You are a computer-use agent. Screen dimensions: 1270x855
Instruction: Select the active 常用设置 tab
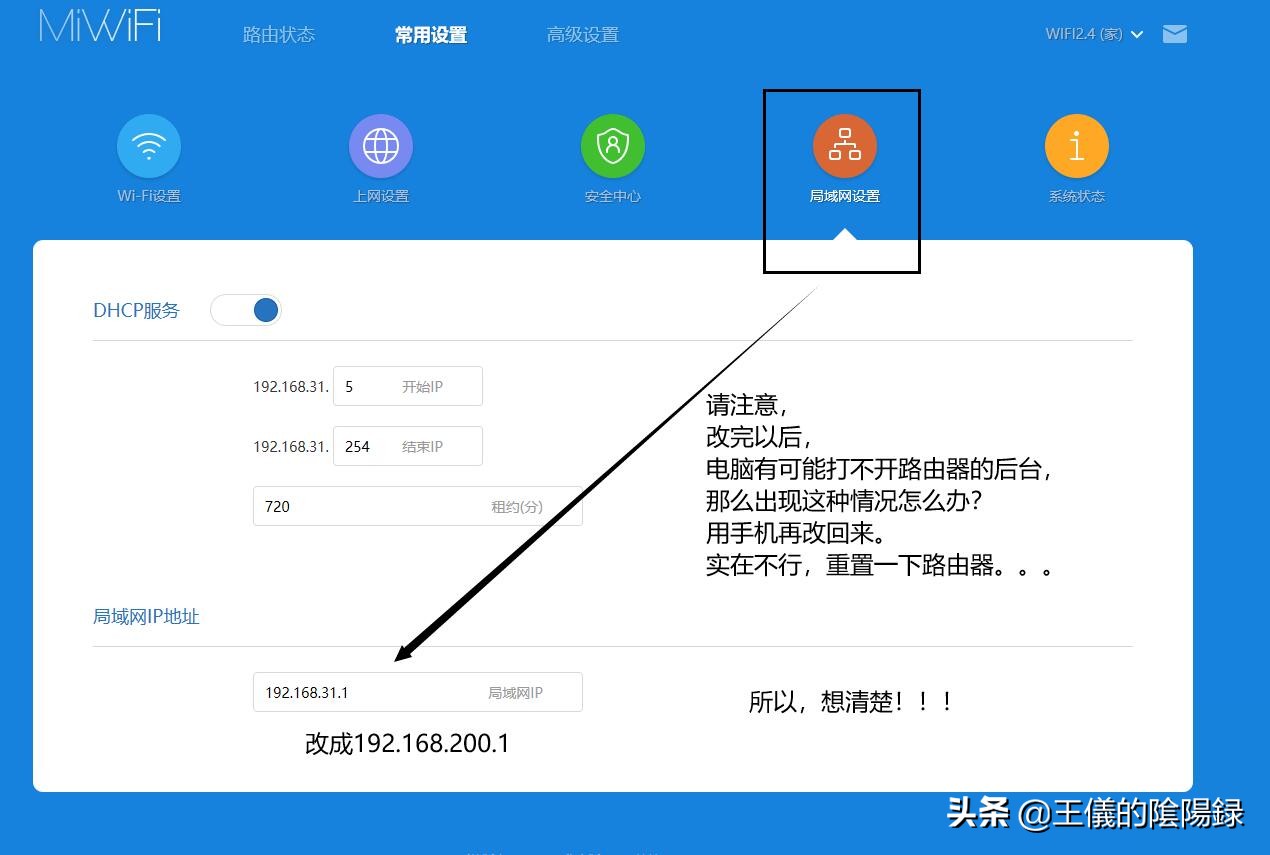click(x=430, y=33)
